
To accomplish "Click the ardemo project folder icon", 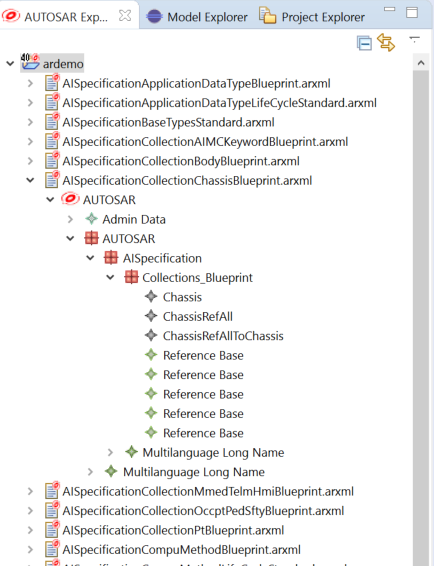I will tap(30, 62).
